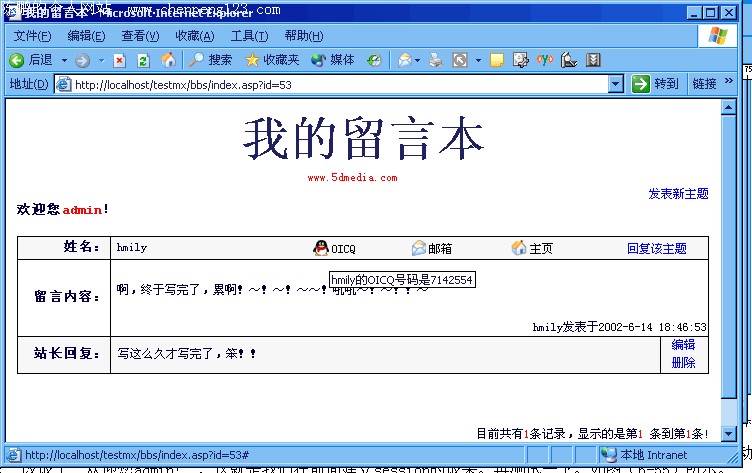Click the QQ penguin OICQ icon

[321, 248]
